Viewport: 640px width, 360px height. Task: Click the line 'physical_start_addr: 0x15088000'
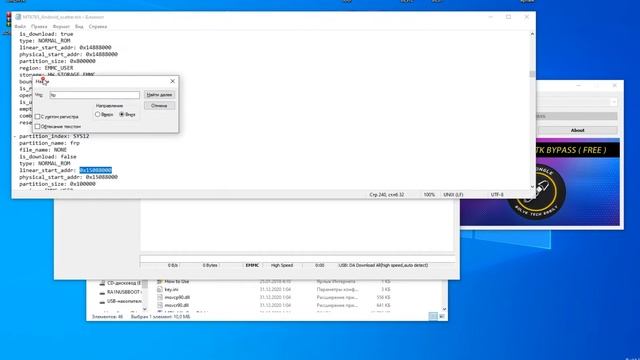pyautogui.click(x=69, y=177)
